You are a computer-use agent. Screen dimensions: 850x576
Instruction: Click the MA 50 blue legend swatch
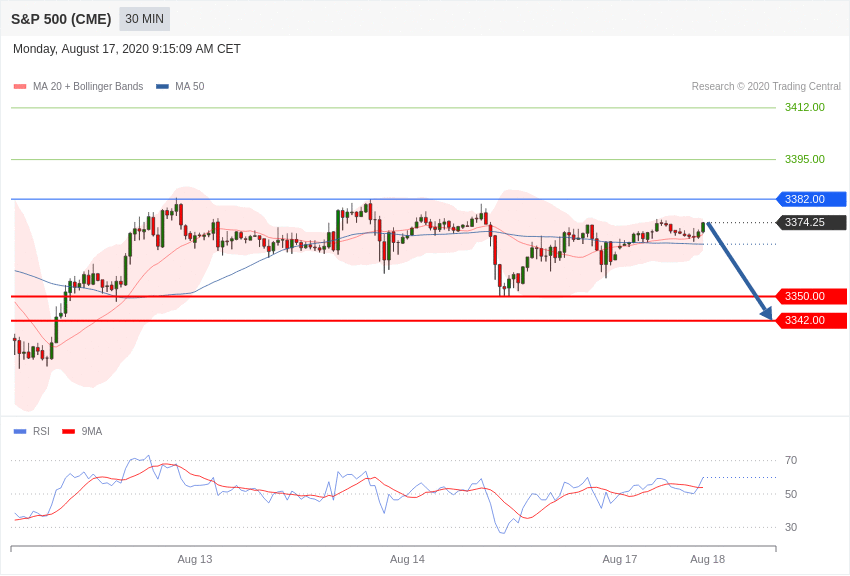[x=162, y=87]
